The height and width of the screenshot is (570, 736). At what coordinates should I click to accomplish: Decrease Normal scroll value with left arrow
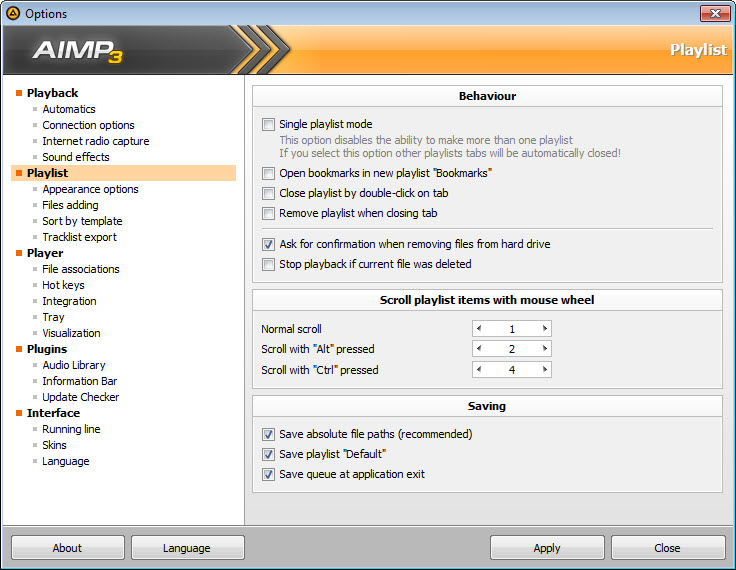(x=479, y=329)
